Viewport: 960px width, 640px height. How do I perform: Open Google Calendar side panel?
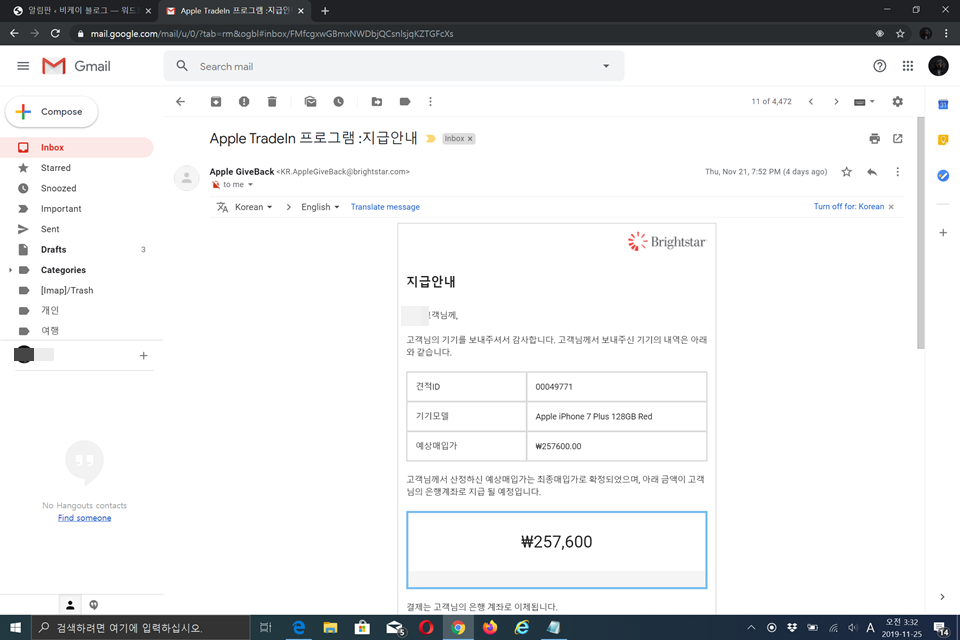(x=943, y=105)
